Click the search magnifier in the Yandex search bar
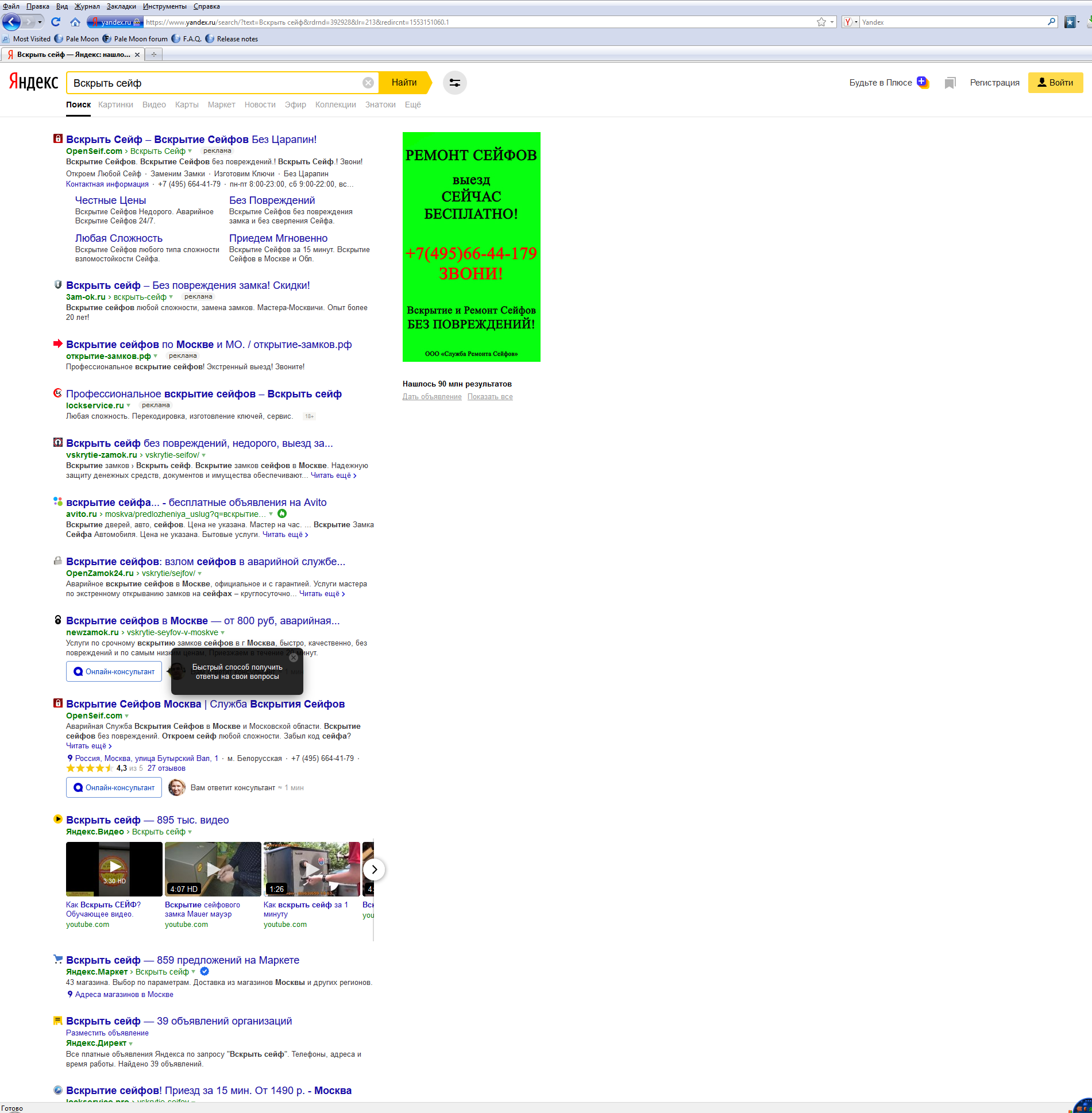Image resolution: width=1092 pixels, height=1113 pixels. point(1052,22)
